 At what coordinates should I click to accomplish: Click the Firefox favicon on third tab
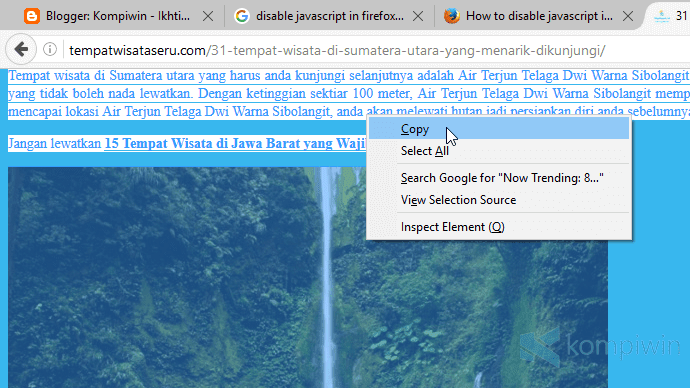451,16
